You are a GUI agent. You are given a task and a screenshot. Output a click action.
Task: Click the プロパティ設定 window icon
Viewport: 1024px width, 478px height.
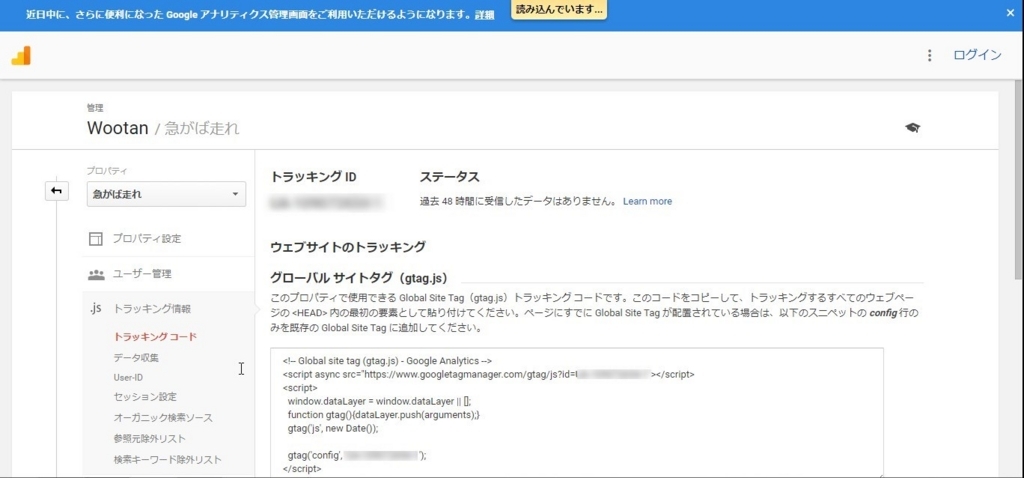click(x=96, y=238)
